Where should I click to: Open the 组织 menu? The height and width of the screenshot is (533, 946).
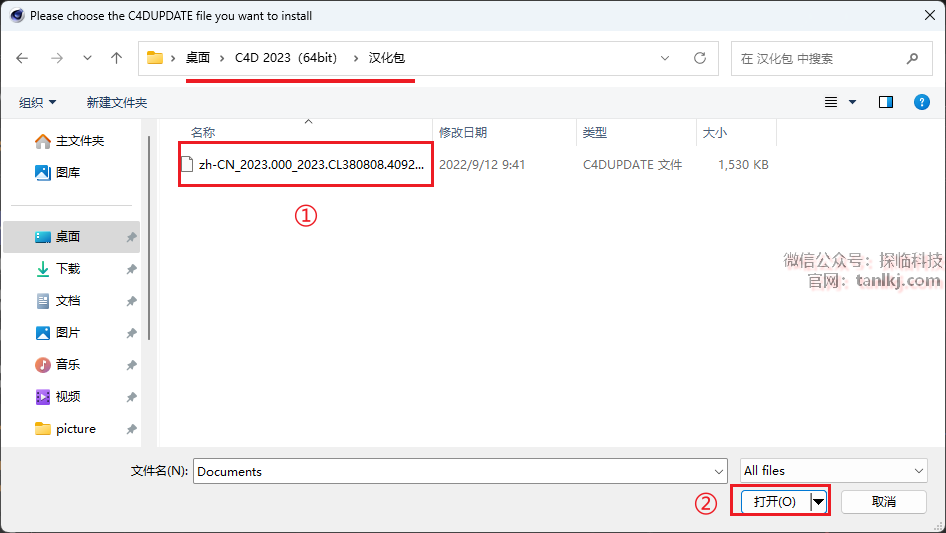coord(37,103)
